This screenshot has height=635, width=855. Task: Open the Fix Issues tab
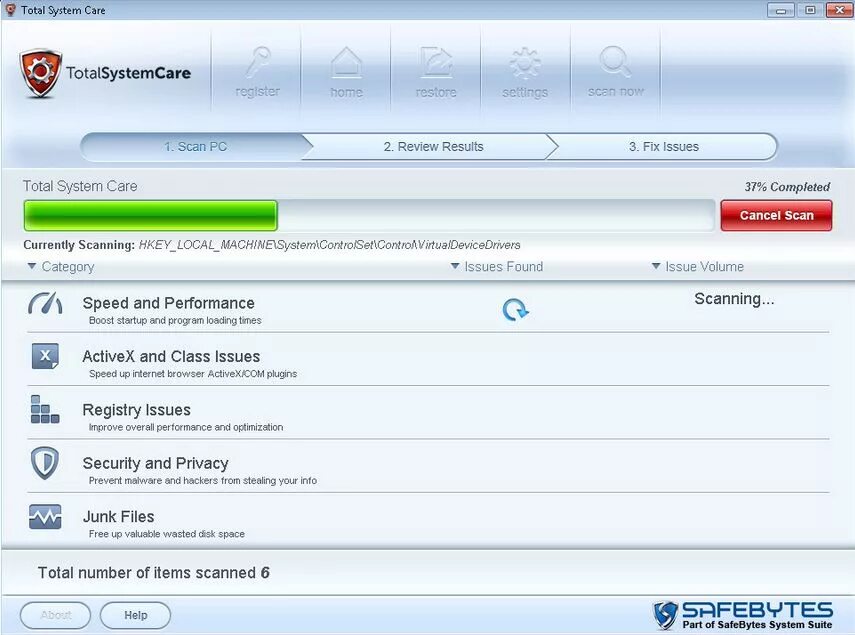click(663, 146)
